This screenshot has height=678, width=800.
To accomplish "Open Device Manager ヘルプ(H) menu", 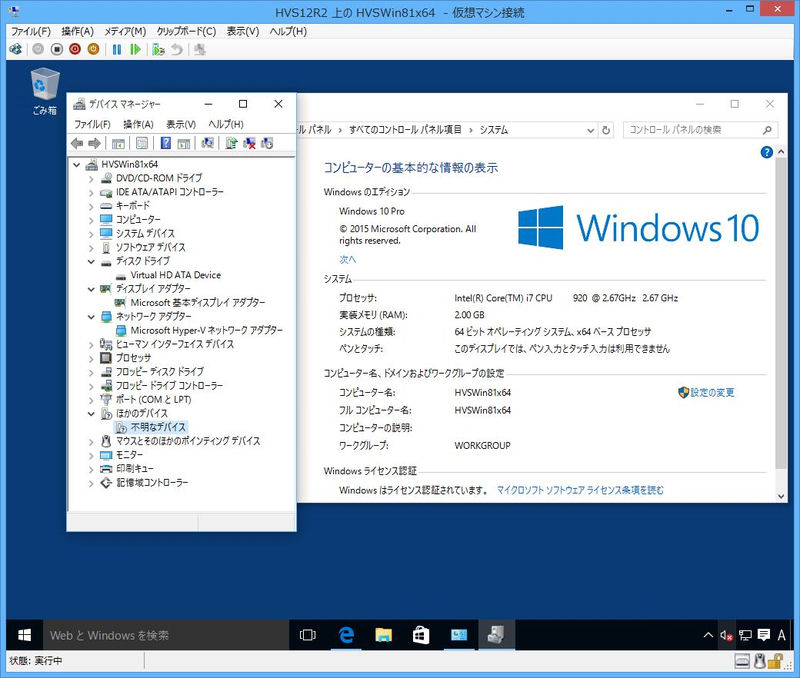I will pyautogui.click(x=226, y=124).
